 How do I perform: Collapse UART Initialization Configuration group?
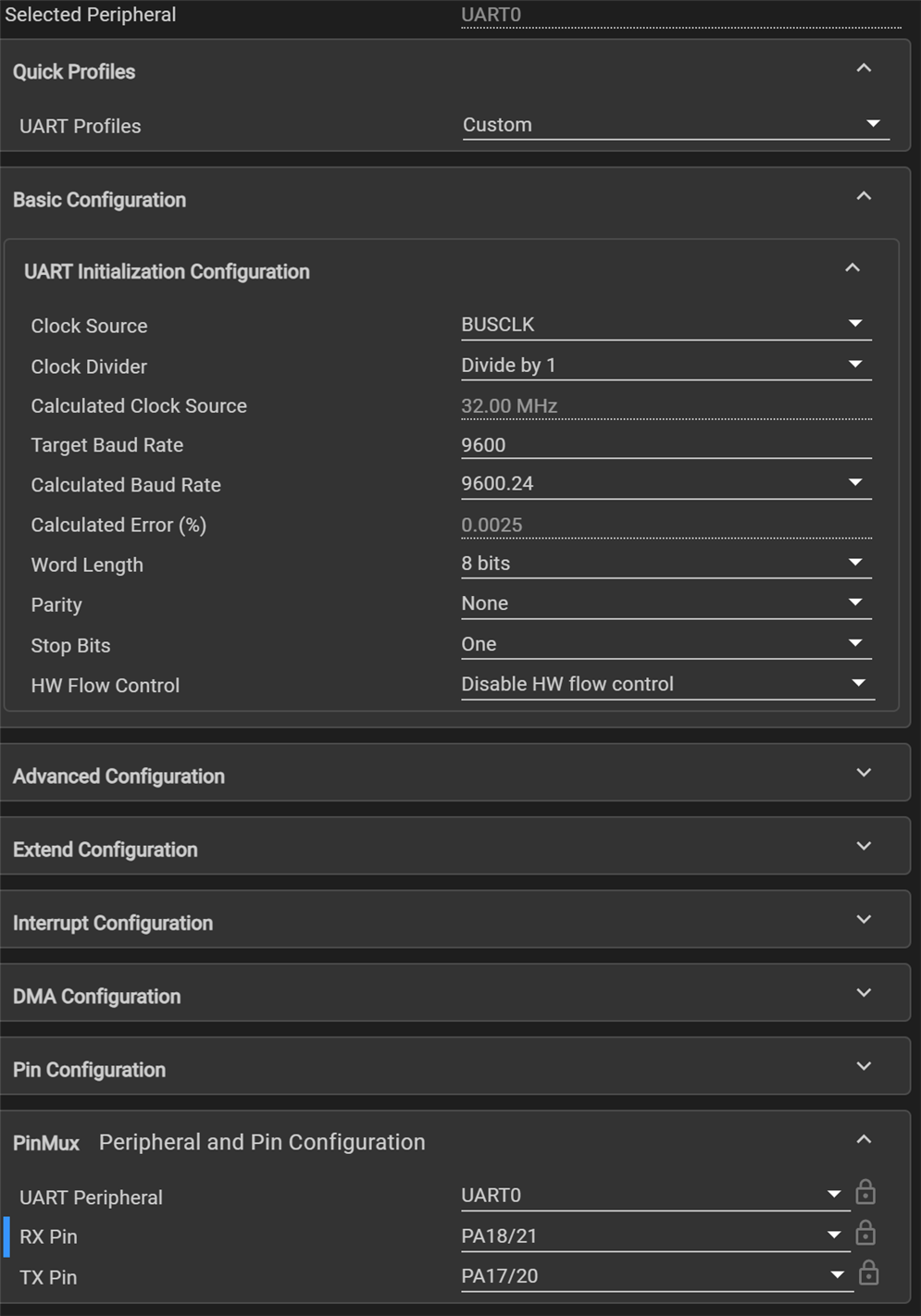click(853, 268)
